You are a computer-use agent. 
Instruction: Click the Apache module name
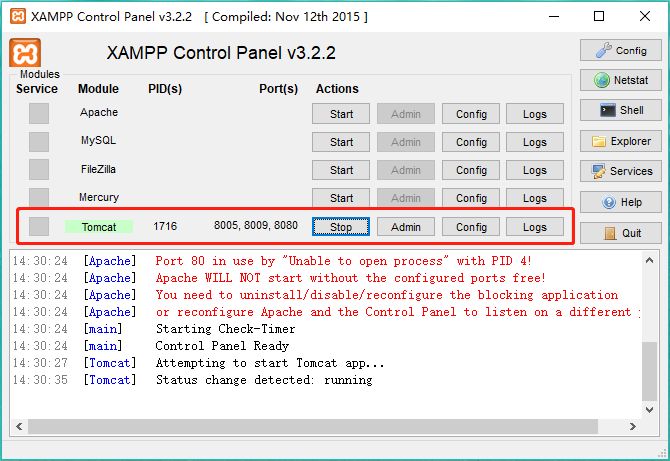pos(99,112)
